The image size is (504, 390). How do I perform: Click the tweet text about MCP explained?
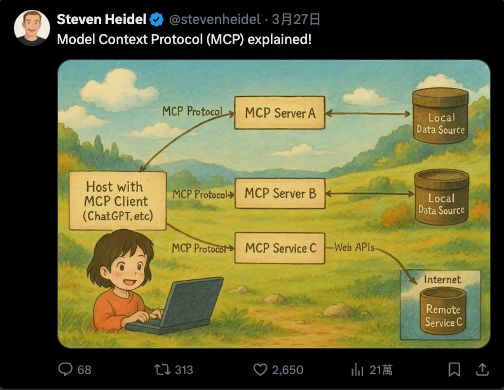(184, 39)
